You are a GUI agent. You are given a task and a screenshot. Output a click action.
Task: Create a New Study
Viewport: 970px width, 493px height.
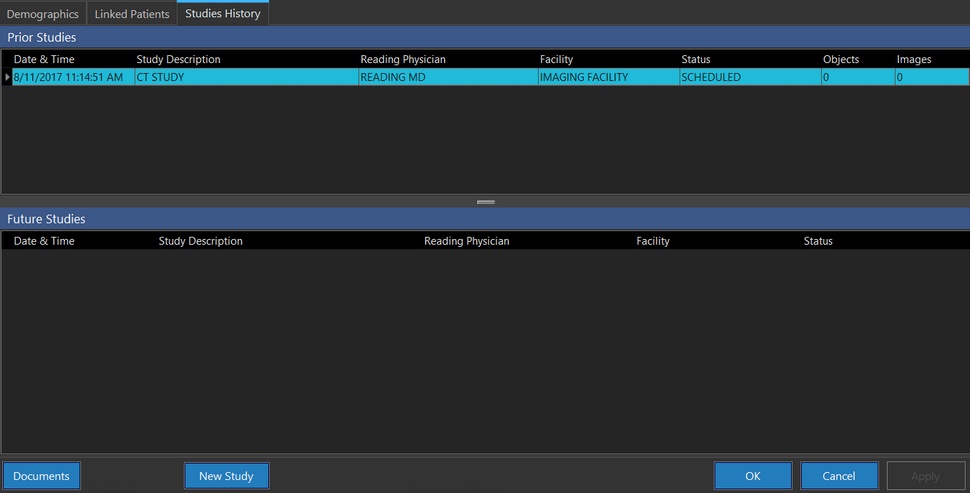(226, 476)
